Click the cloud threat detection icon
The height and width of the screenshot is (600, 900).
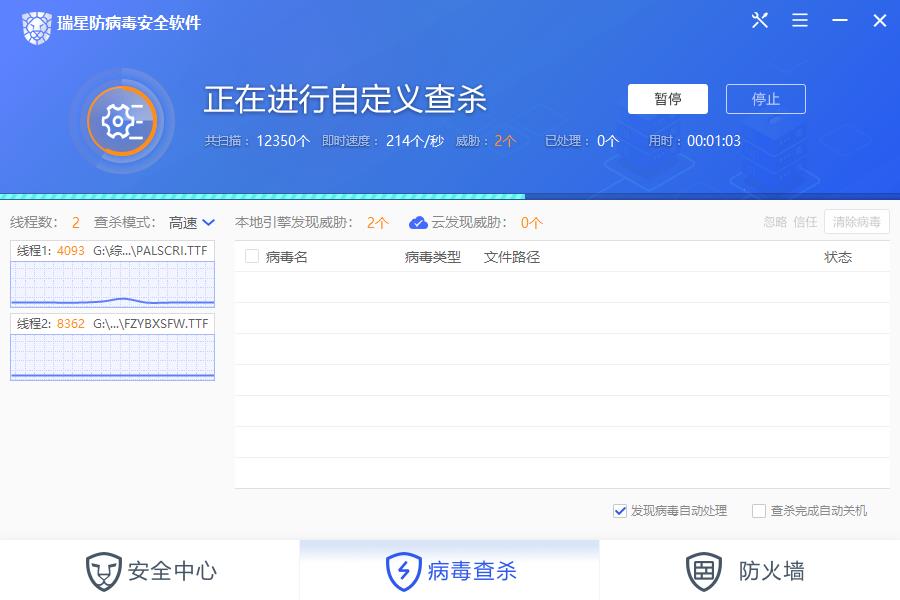coord(418,223)
